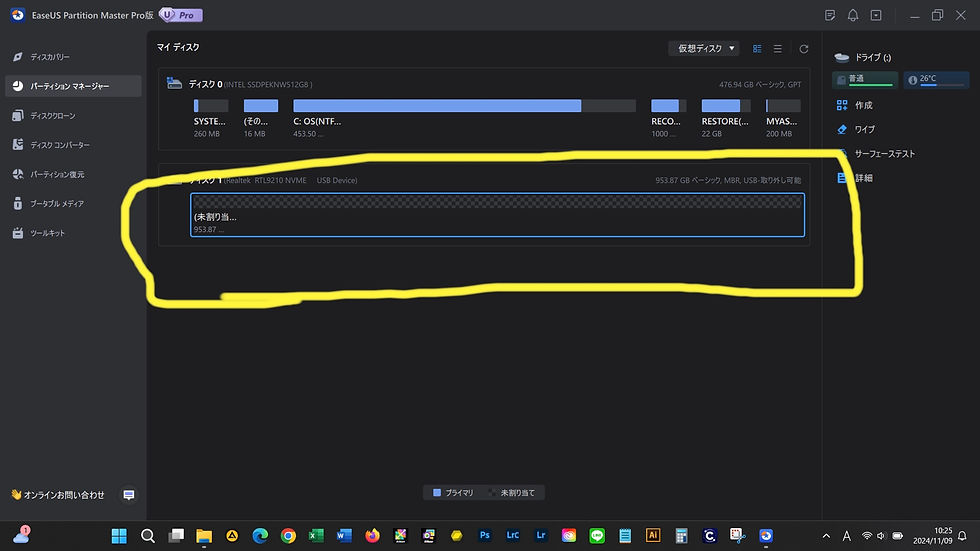The image size is (980, 551).
Task: Open Windows Start menu
Action: (x=119, y=535)
